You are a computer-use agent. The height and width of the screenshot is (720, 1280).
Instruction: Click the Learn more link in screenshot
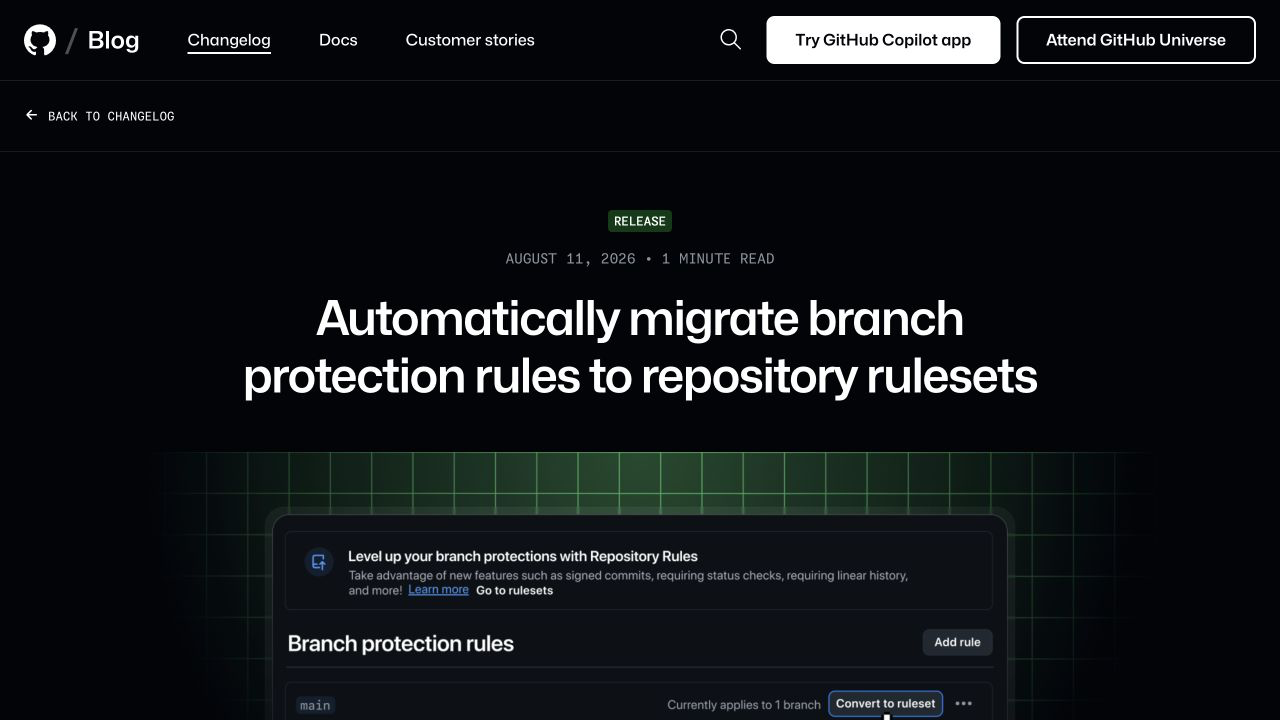[438, 590]
